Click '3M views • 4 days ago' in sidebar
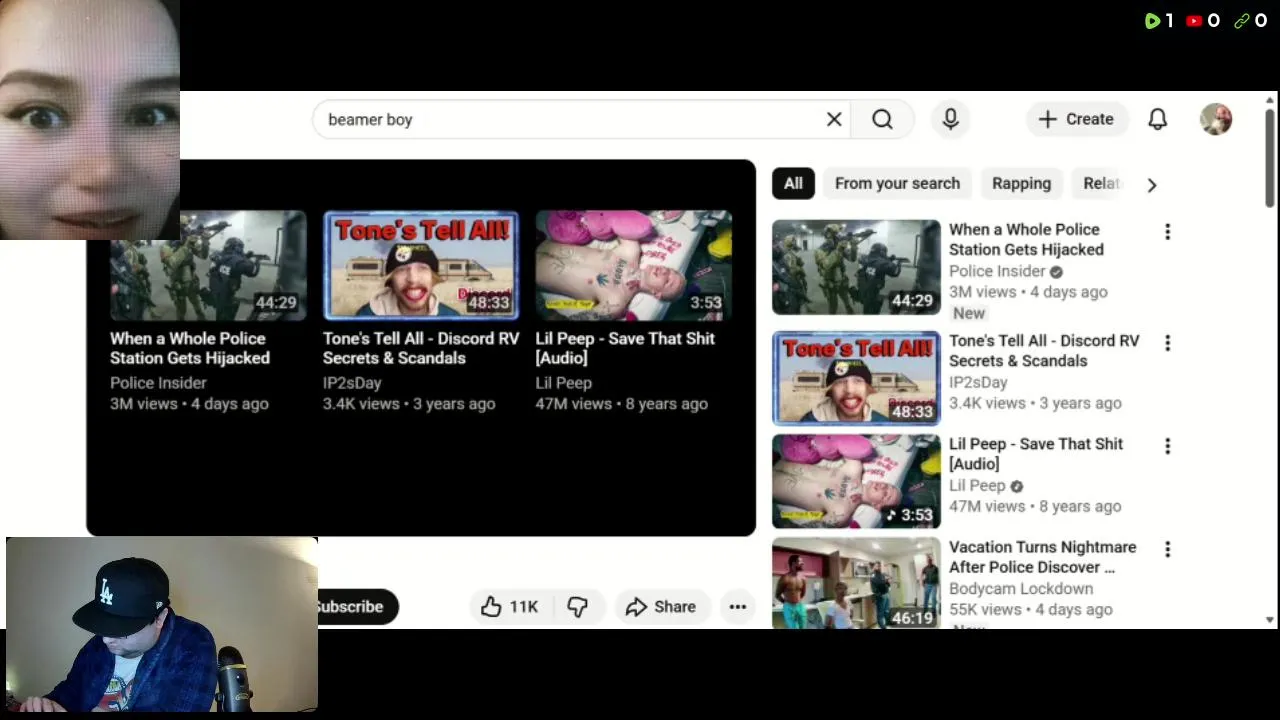The height and width of the screenshot is (720, 1280). pyautogui.click(x=1028, y=292)
